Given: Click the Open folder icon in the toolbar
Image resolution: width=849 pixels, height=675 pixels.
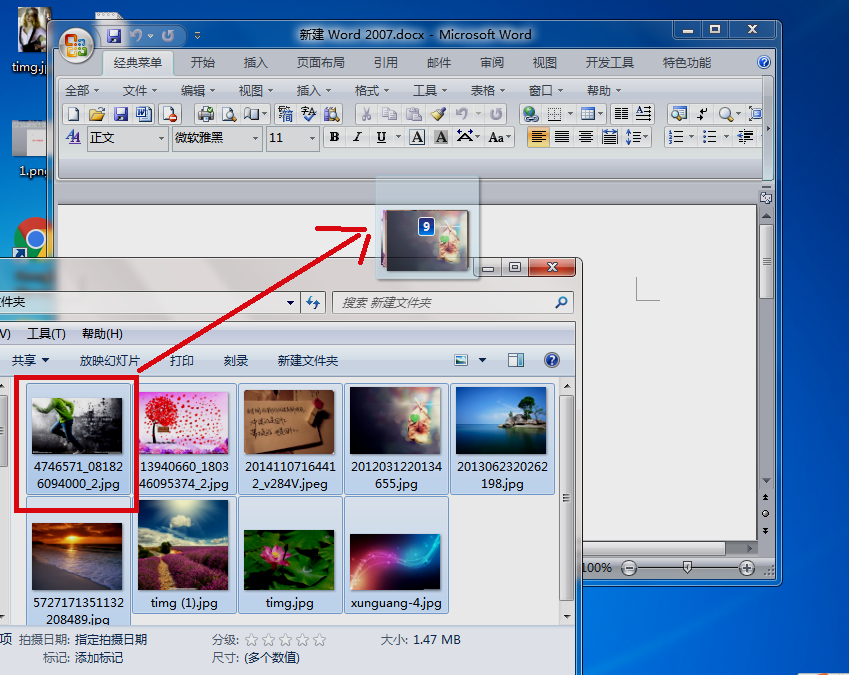Looking at the screenshot, I should pos(97,114).
